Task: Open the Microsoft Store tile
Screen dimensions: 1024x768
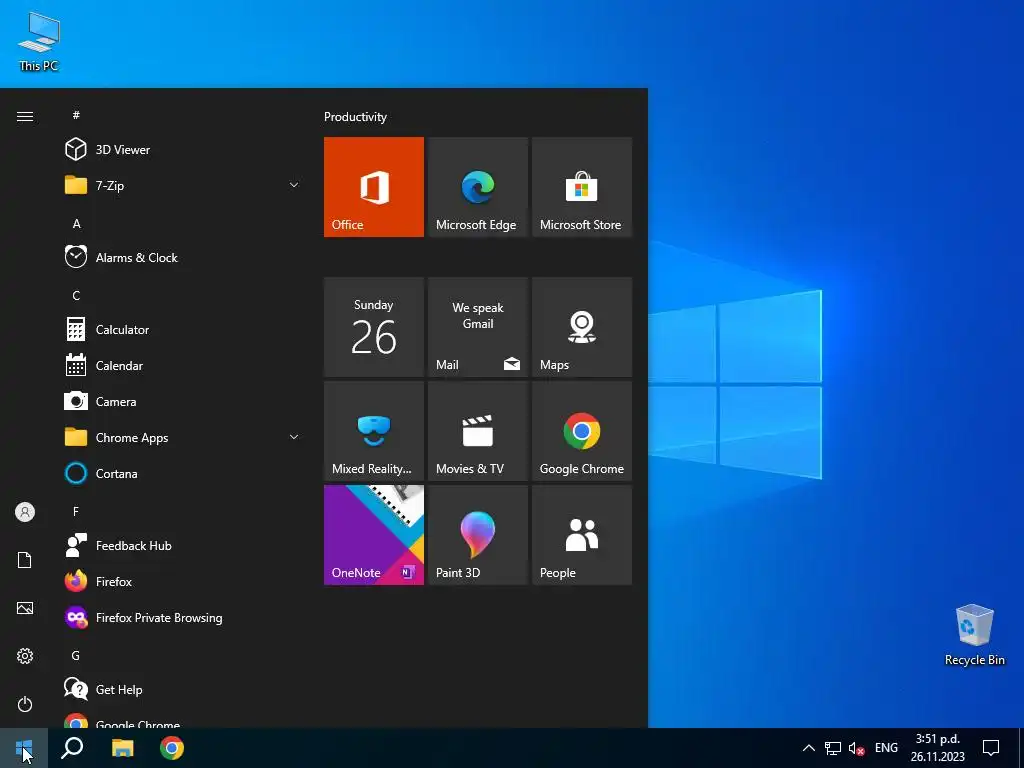Action: (x=582, y=187)
